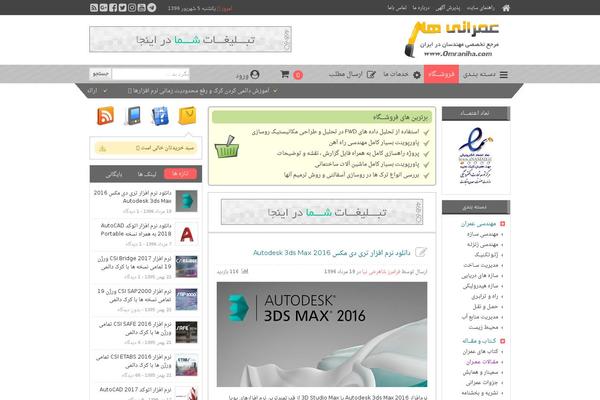Open the Autodesk 3ds Max 2016 post title

(331, 253)
